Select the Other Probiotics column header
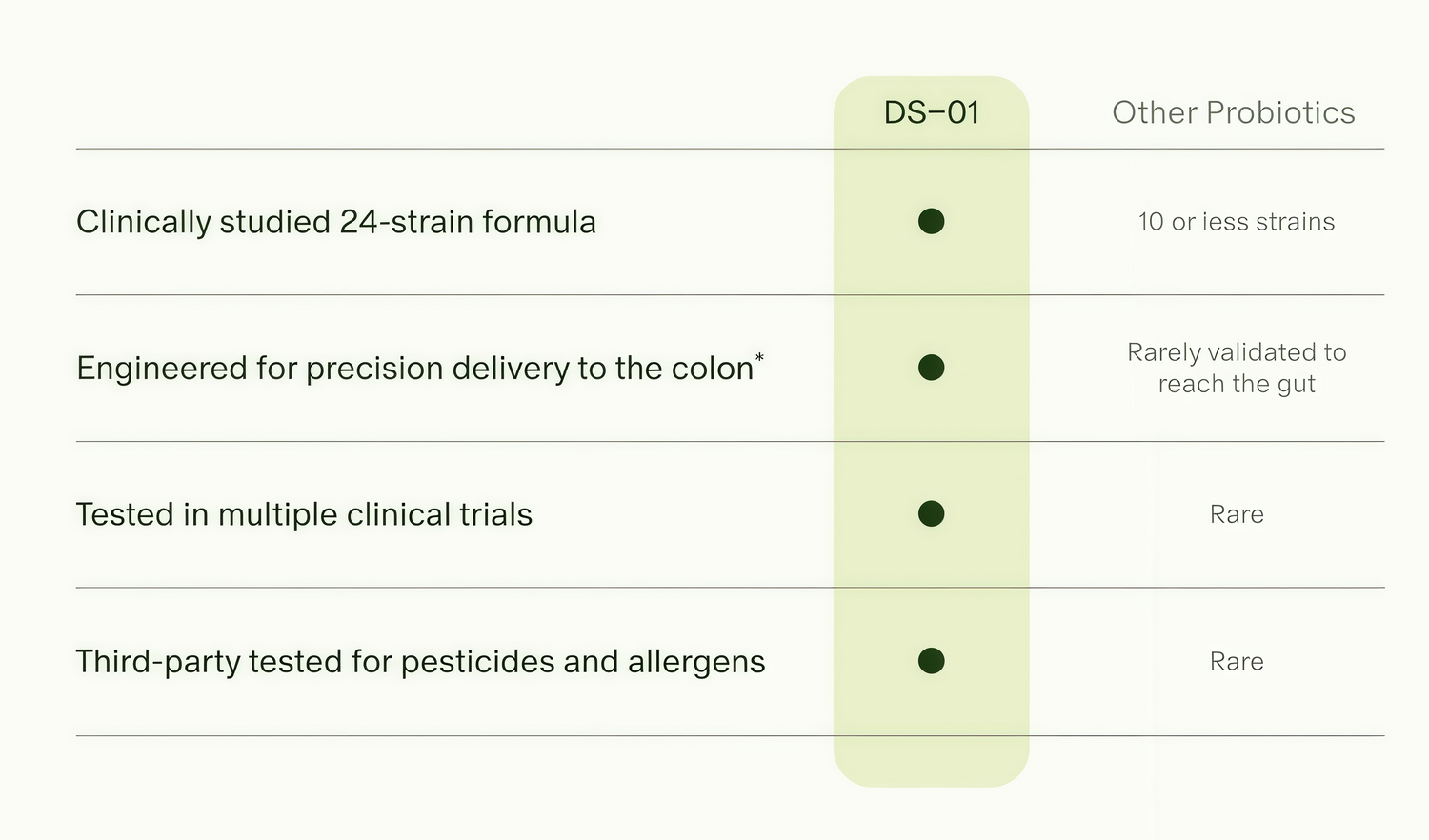The height and width of the screenshot is (840, 1429). point(1234,112)
